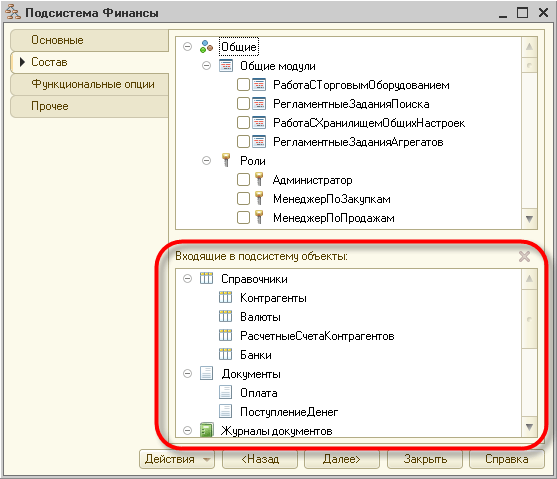Switch to the Основные tab
The width and height of the screenshot is (557, 479).
[x=90, y=40]
